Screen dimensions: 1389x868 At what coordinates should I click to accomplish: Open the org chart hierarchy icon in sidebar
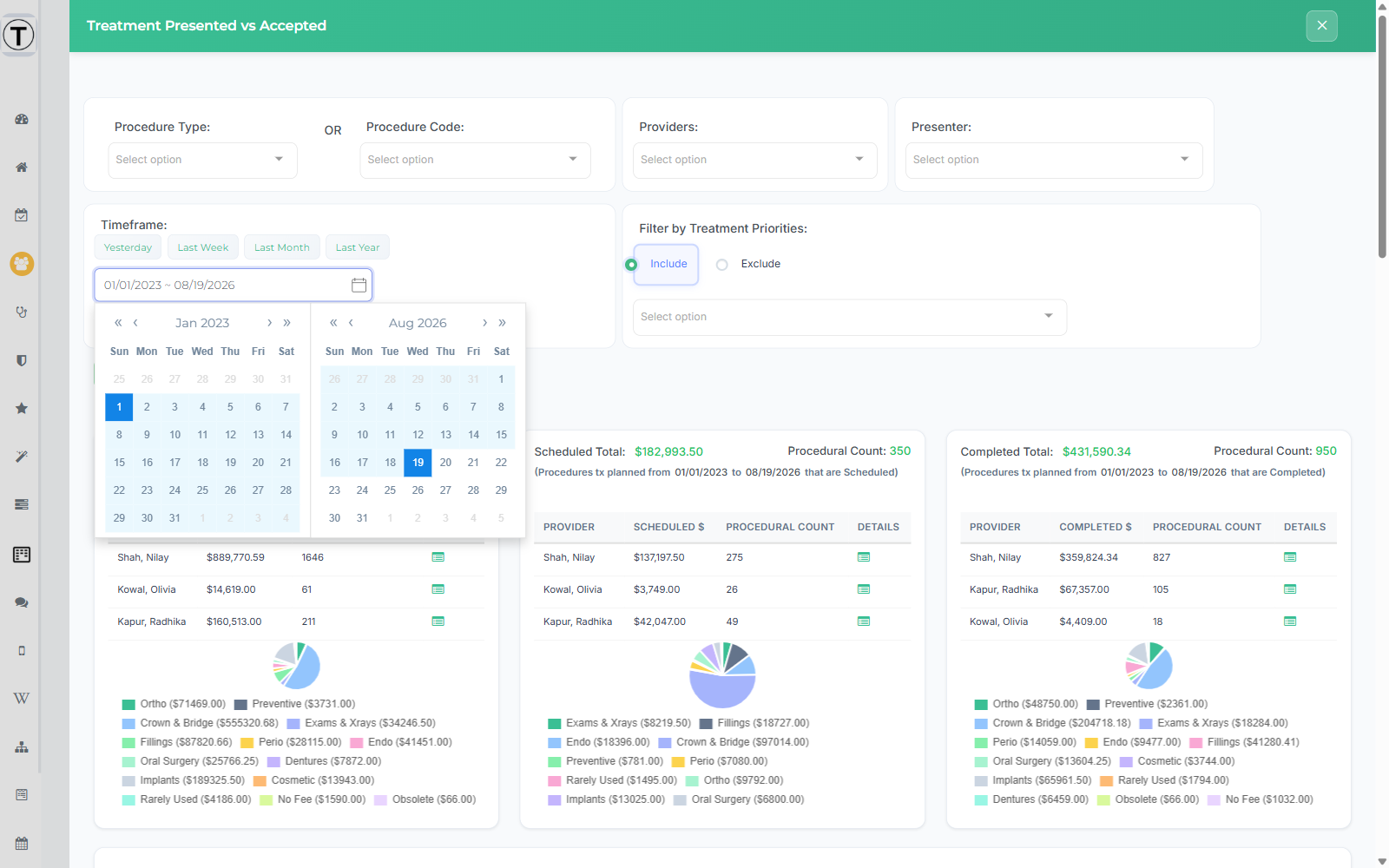[x=22, y=746]
